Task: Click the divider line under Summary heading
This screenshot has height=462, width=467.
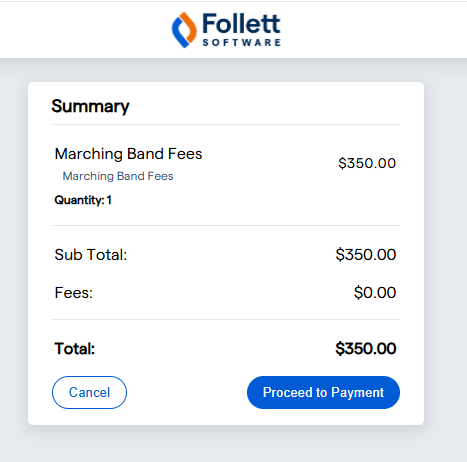Action: point(226,125)
